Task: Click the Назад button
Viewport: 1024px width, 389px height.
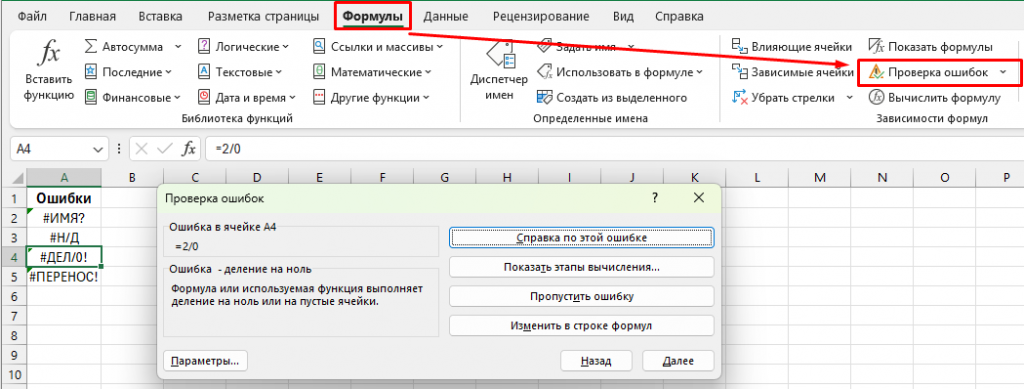Action: pos(596,360)
